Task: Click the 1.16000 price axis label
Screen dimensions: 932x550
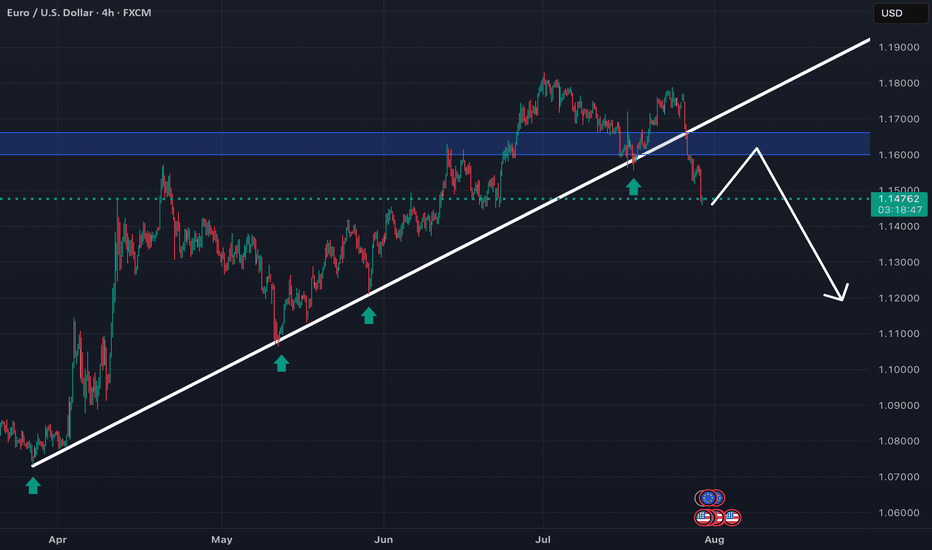Action: pyautogui.click(x=899, y=155)
